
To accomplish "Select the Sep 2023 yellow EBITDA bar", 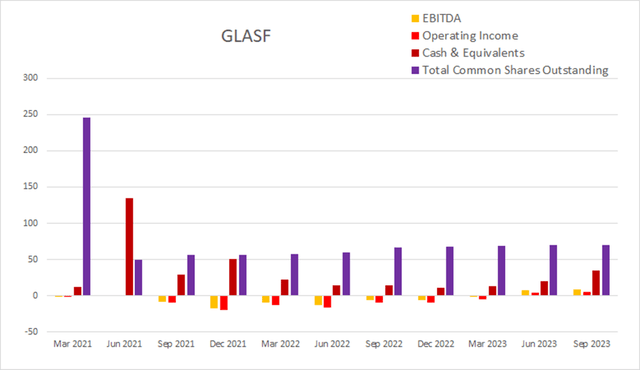I will 577,292.
